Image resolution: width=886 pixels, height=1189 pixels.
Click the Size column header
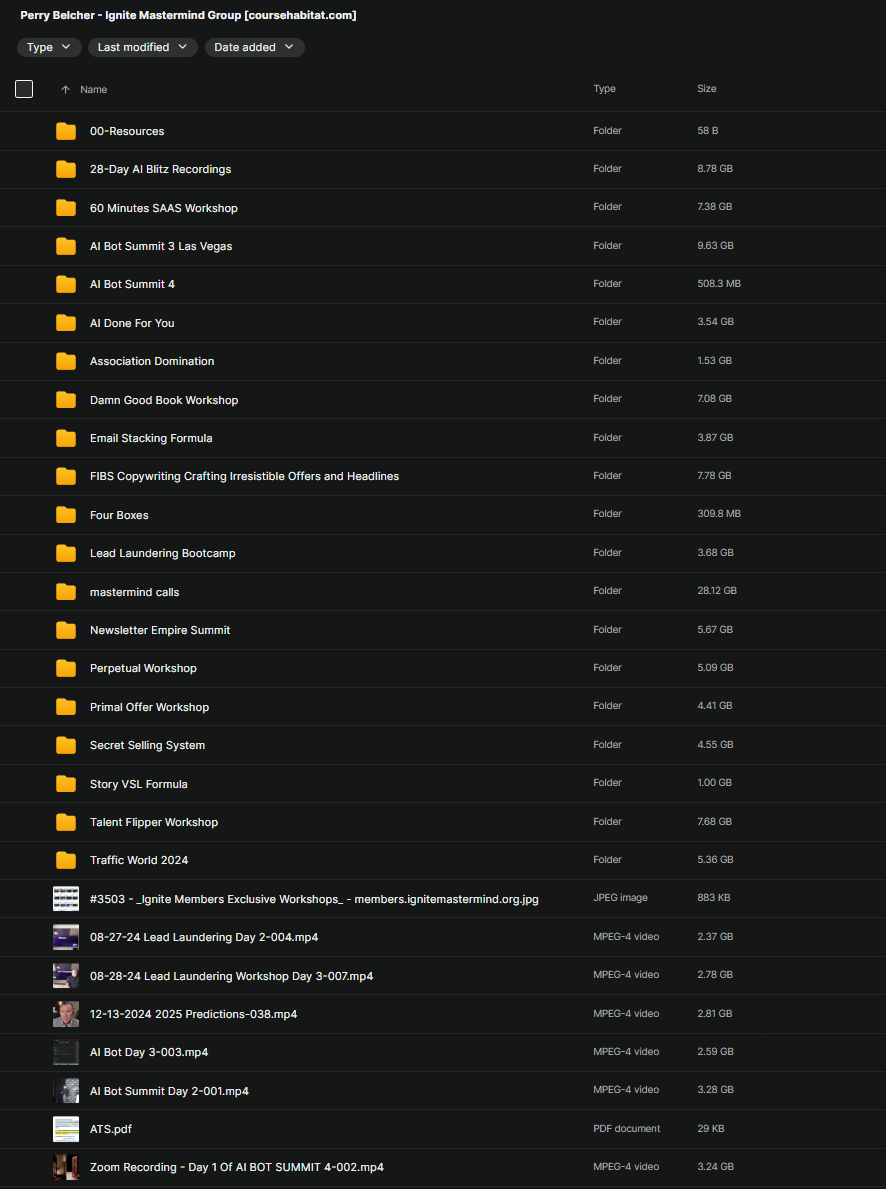coord(706,89)
